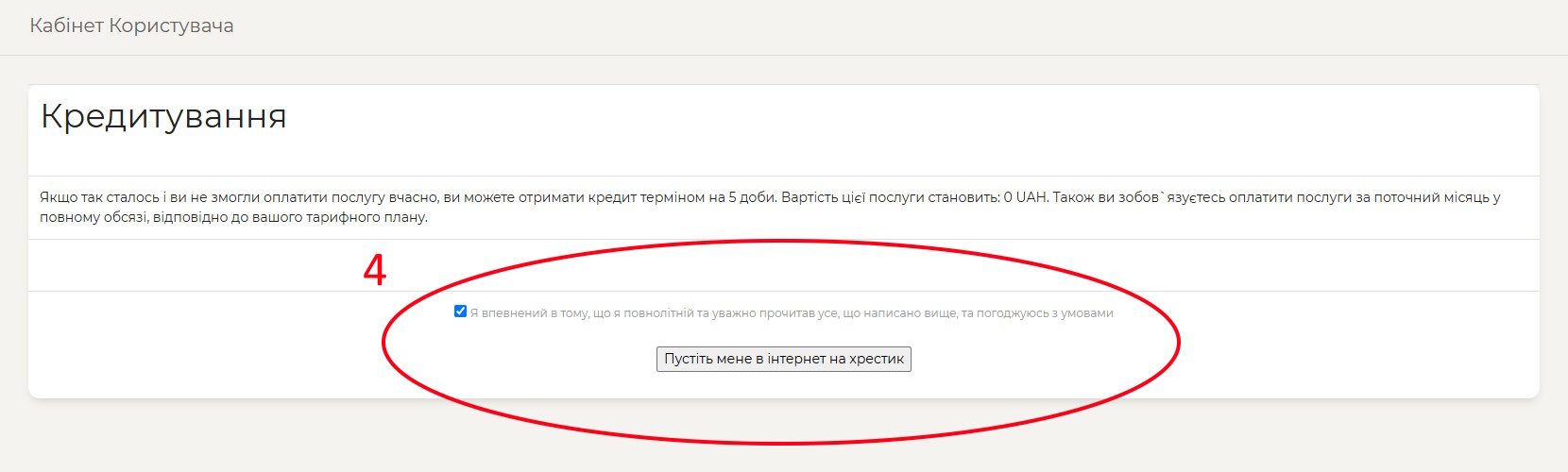Click the 'Кредитування' page heading

click(x=163, y=116)
